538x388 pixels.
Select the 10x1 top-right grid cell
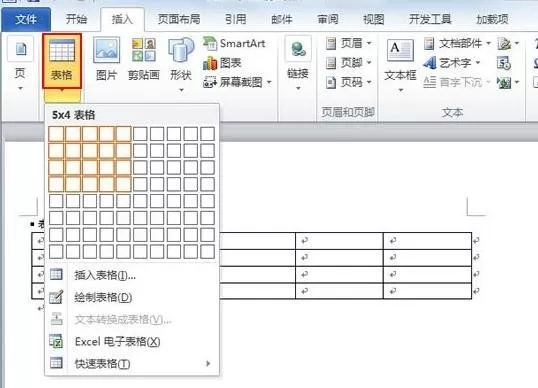(x=208, y=134)
